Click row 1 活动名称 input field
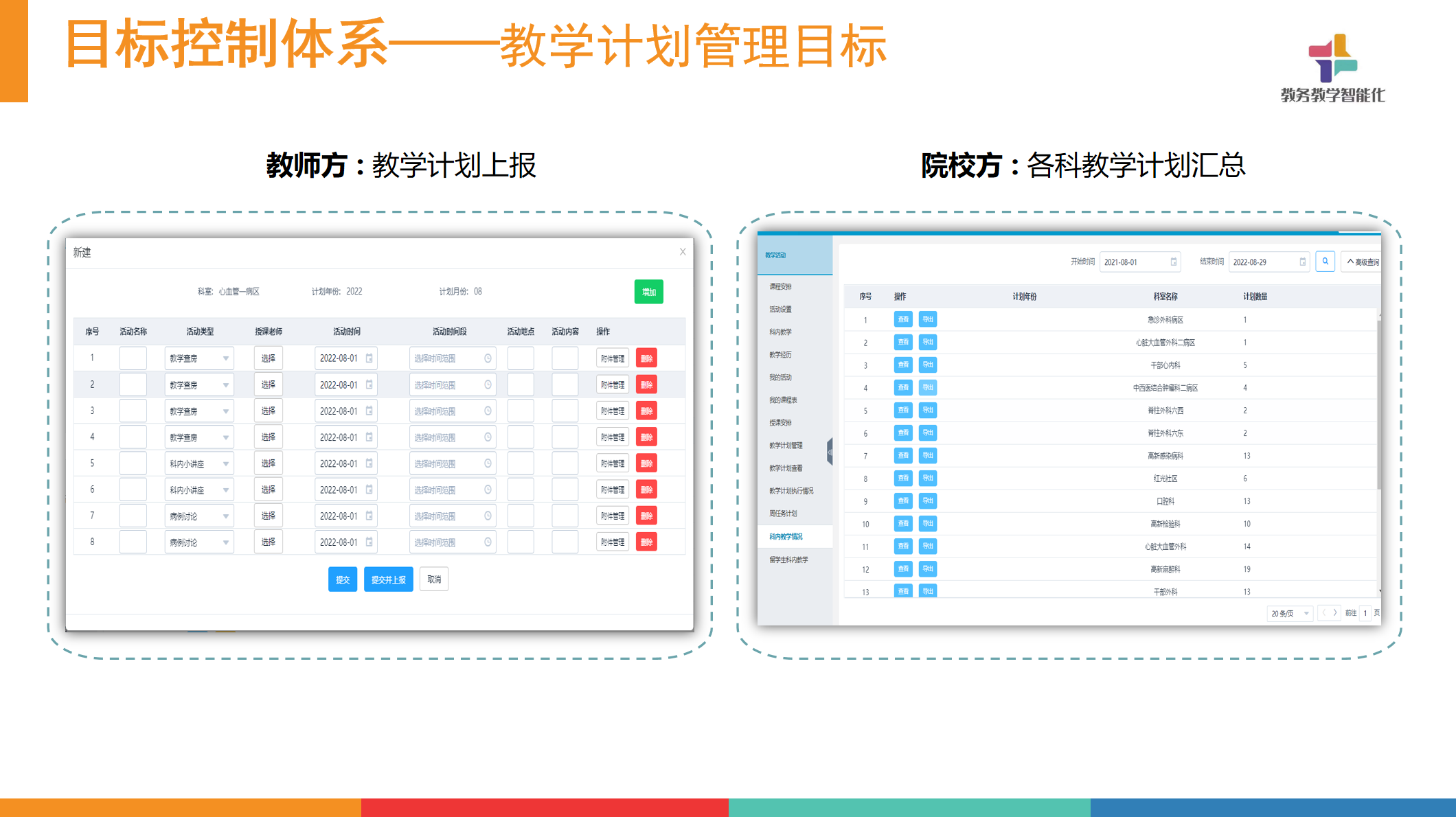This screenshot has height=817, width=1456. click(133, 358)
